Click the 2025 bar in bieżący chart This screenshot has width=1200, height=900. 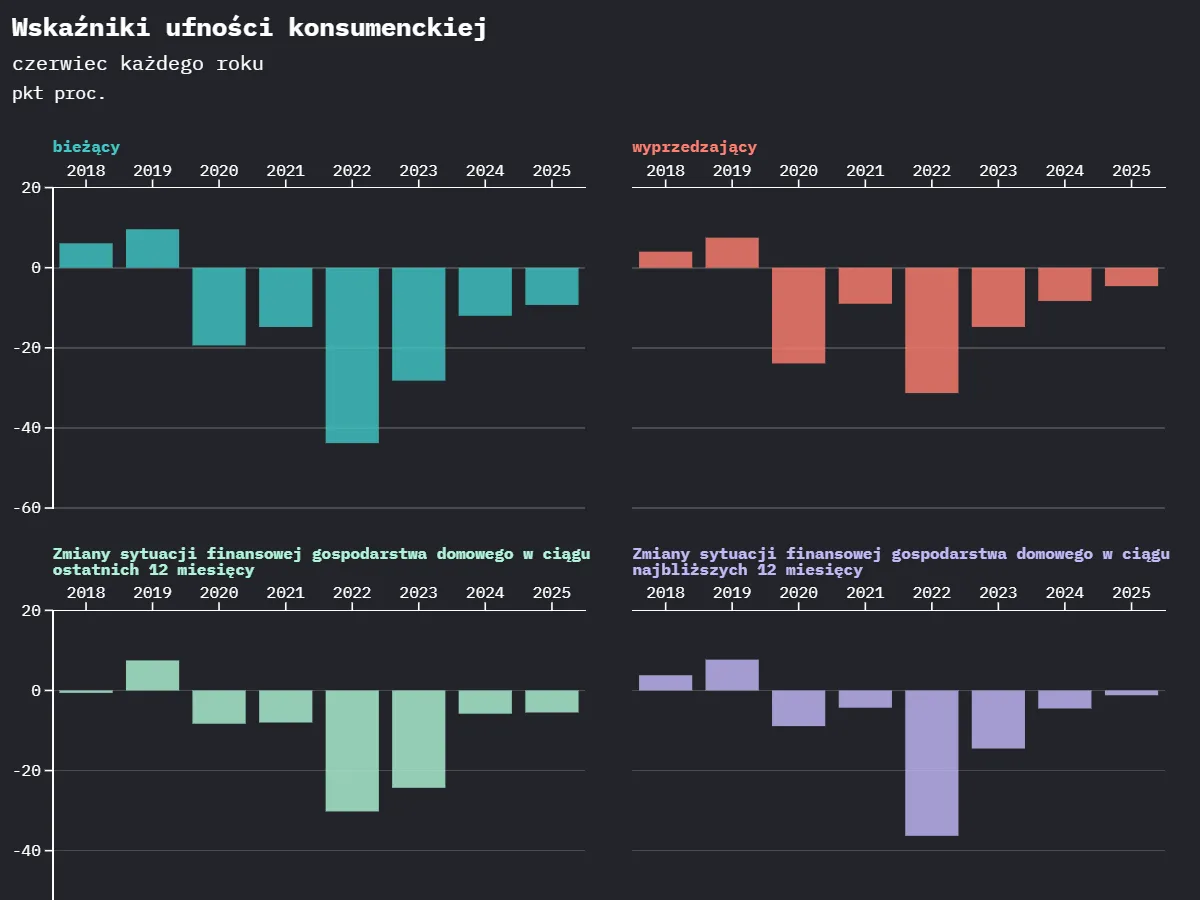coord(552,286)
